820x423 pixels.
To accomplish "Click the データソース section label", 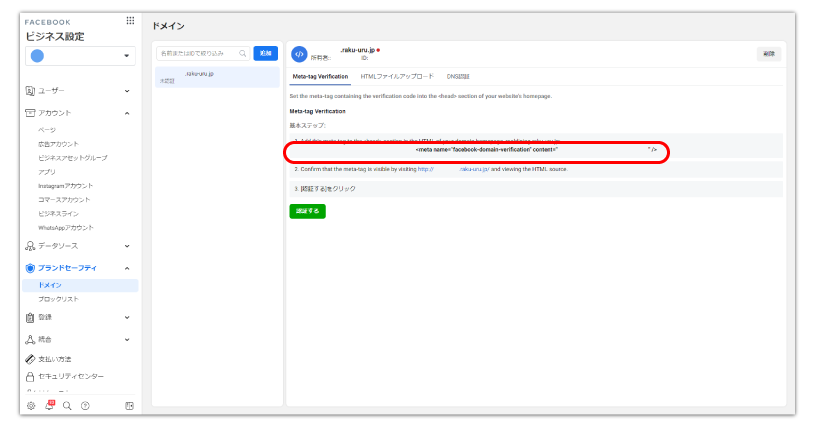I will [x=58, y=246].
